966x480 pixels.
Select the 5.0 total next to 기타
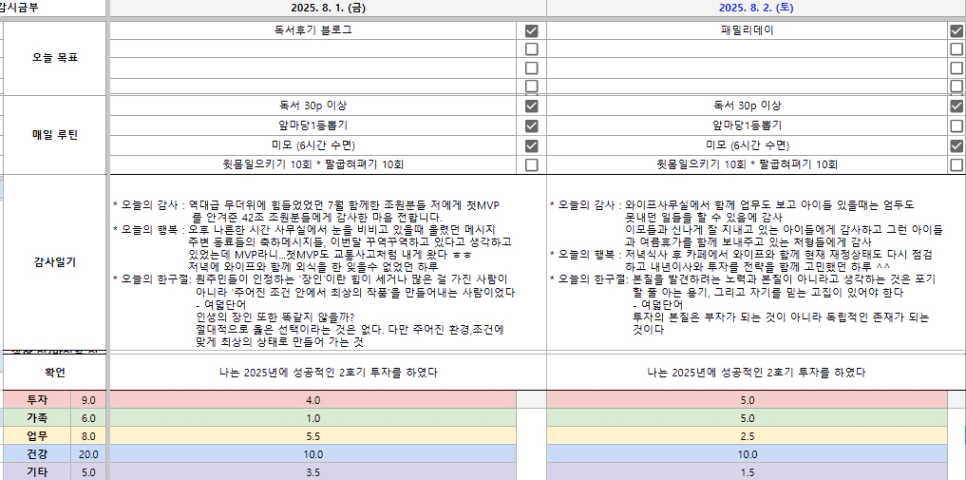point(88,473)
